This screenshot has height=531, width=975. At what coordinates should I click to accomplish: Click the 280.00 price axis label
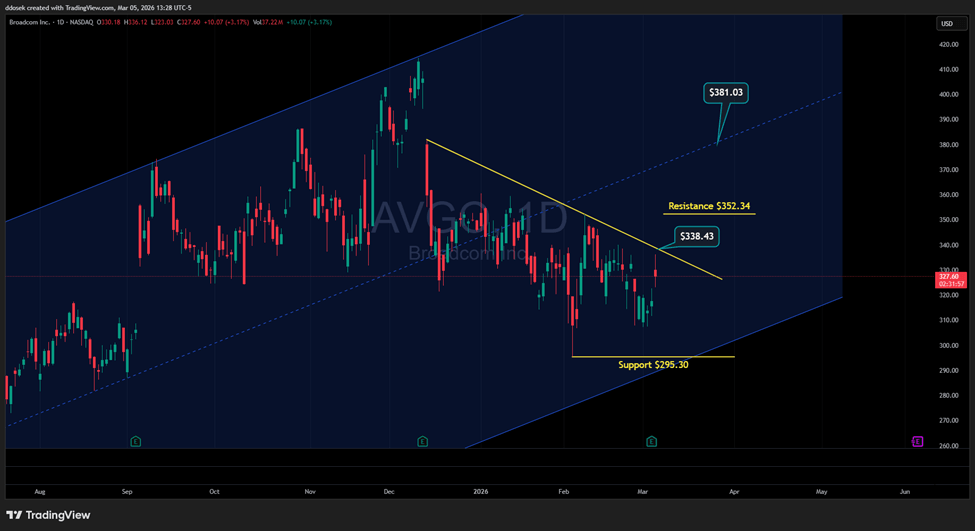[949, 395]
